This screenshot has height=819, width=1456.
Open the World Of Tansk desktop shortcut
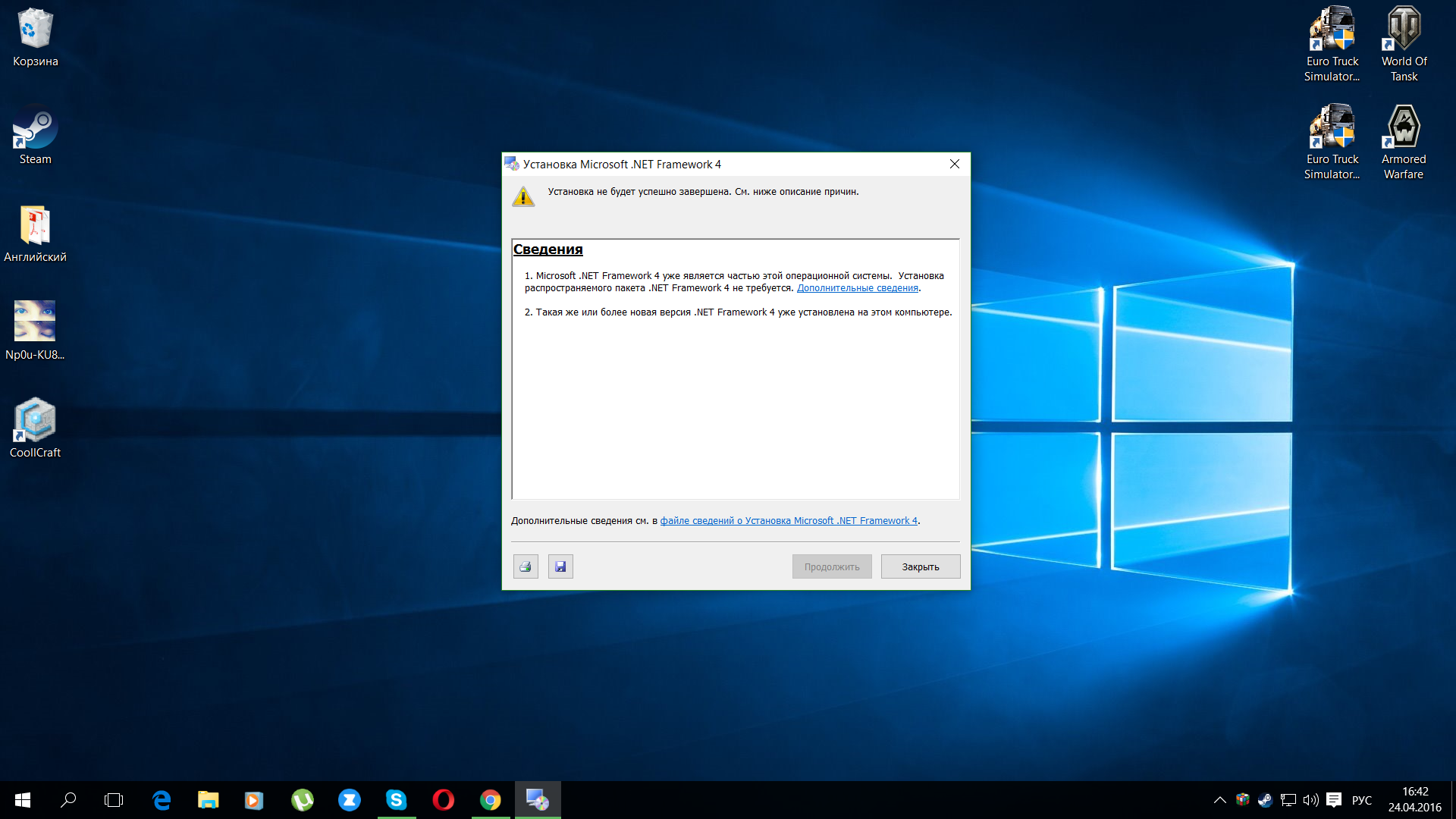[x=1404, y=42]
